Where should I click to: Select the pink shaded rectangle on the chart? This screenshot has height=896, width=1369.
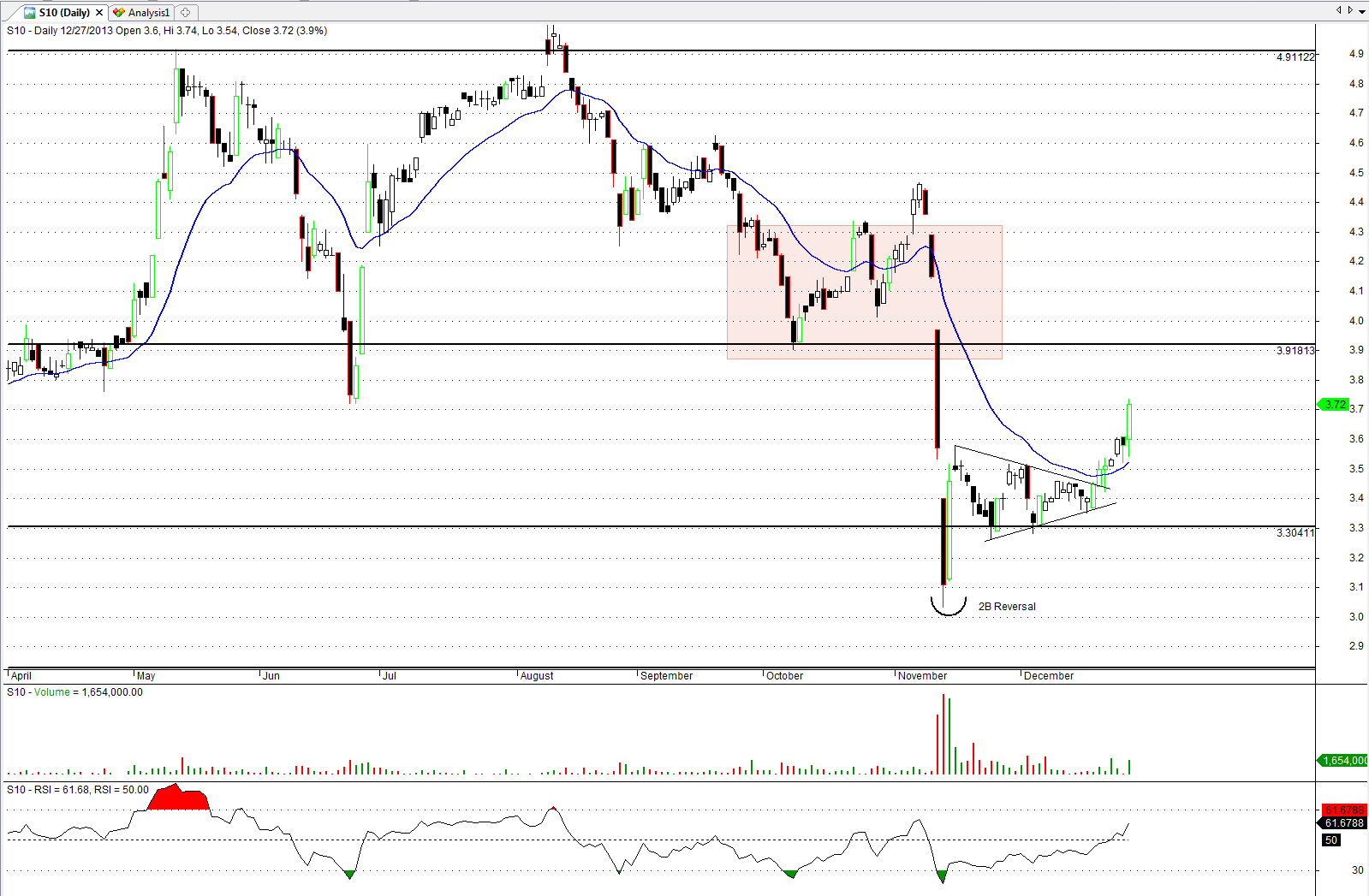pos(864,292)
